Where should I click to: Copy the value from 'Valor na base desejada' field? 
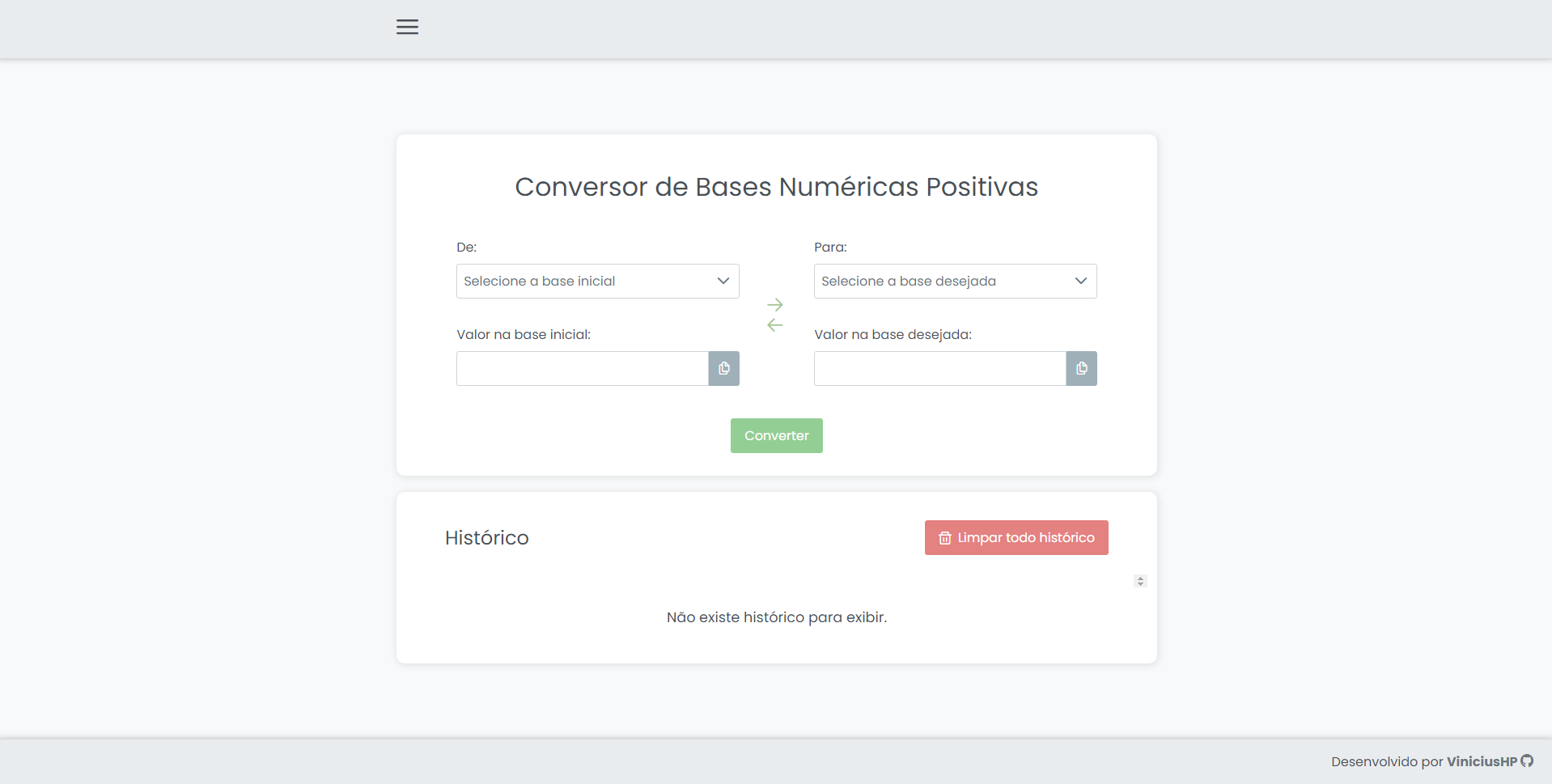[x=1081, y=368]
